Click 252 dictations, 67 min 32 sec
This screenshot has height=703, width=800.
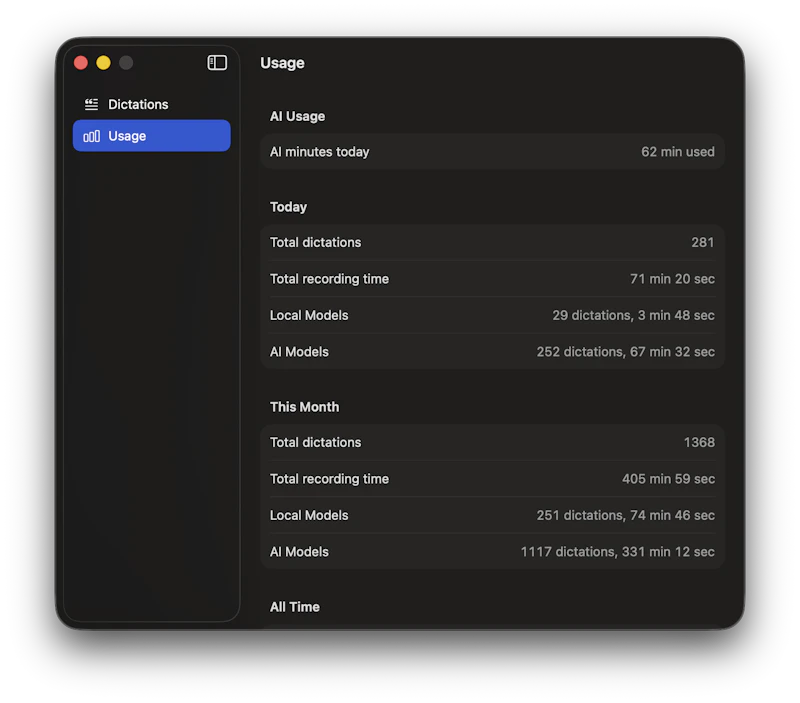(x=625, y=352)
